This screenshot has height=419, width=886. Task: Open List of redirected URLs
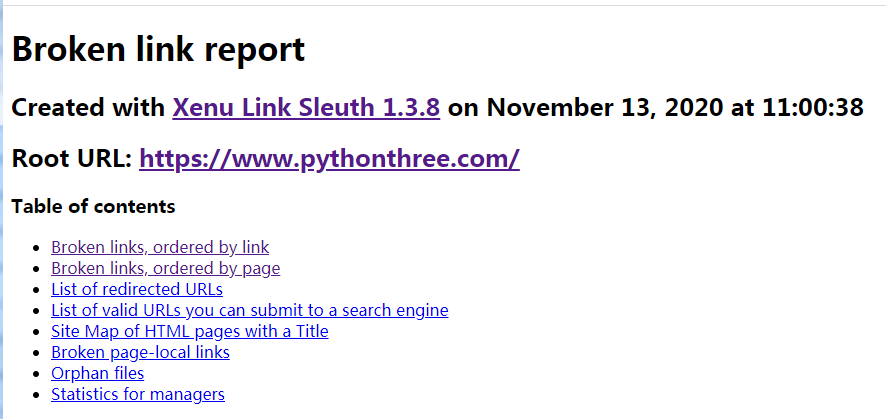(x=137, y=289)
